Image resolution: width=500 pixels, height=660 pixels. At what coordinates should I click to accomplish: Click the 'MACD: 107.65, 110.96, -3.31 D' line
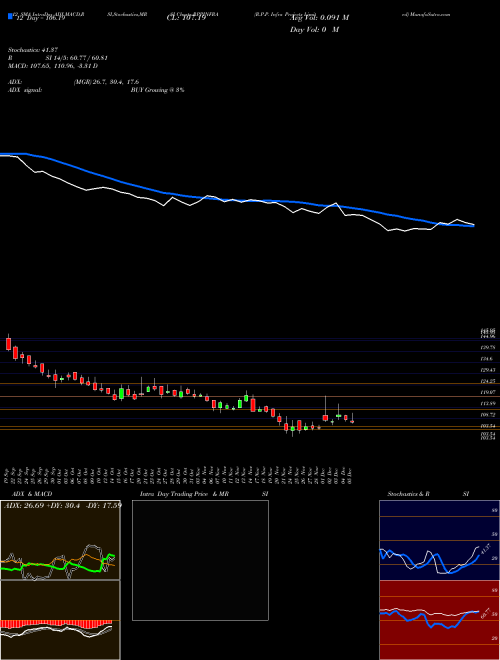click(53, 66)
